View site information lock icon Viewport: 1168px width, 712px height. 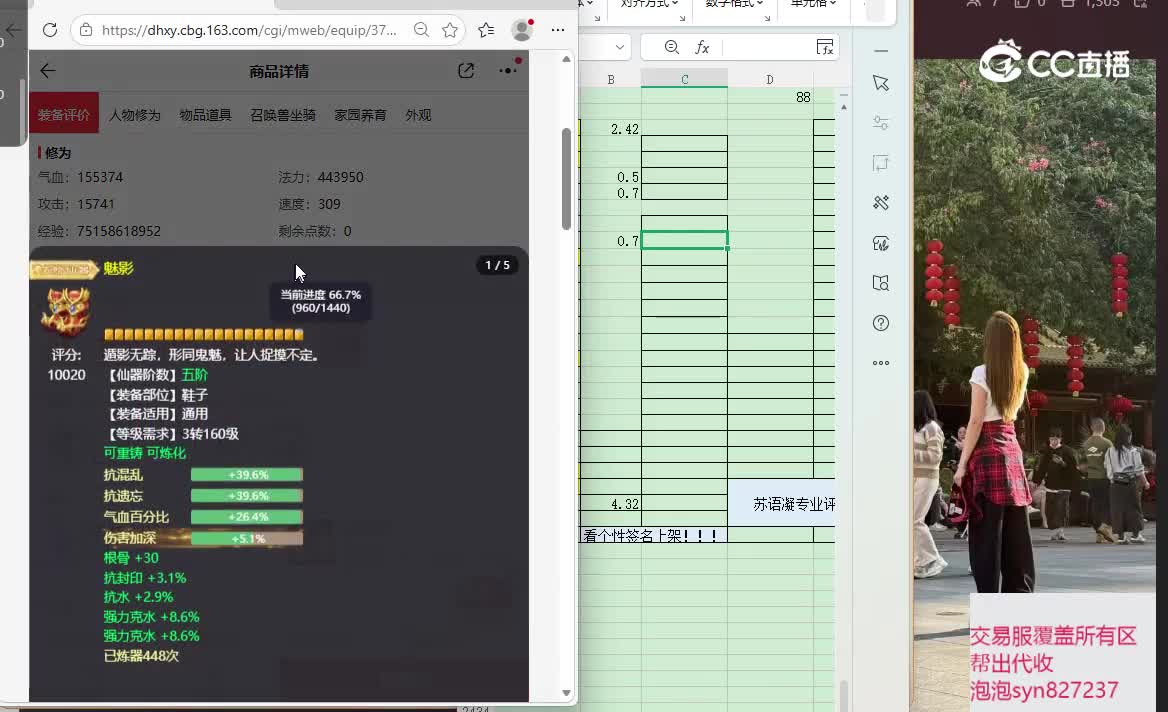pos(86,30)
